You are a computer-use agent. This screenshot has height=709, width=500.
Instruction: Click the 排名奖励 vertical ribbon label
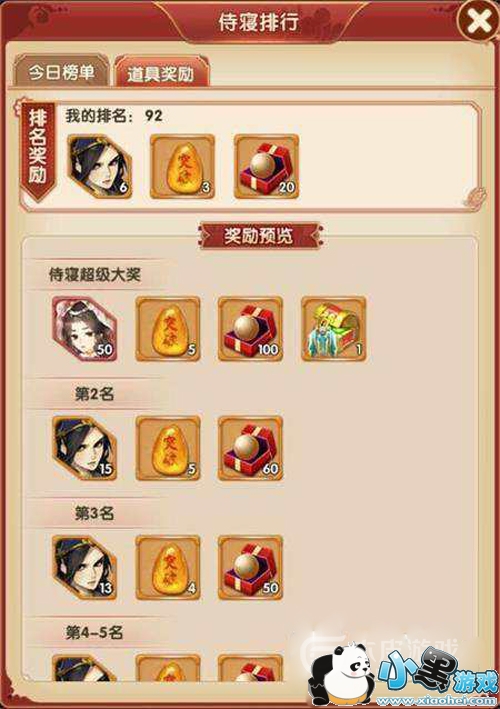(38, 151)
